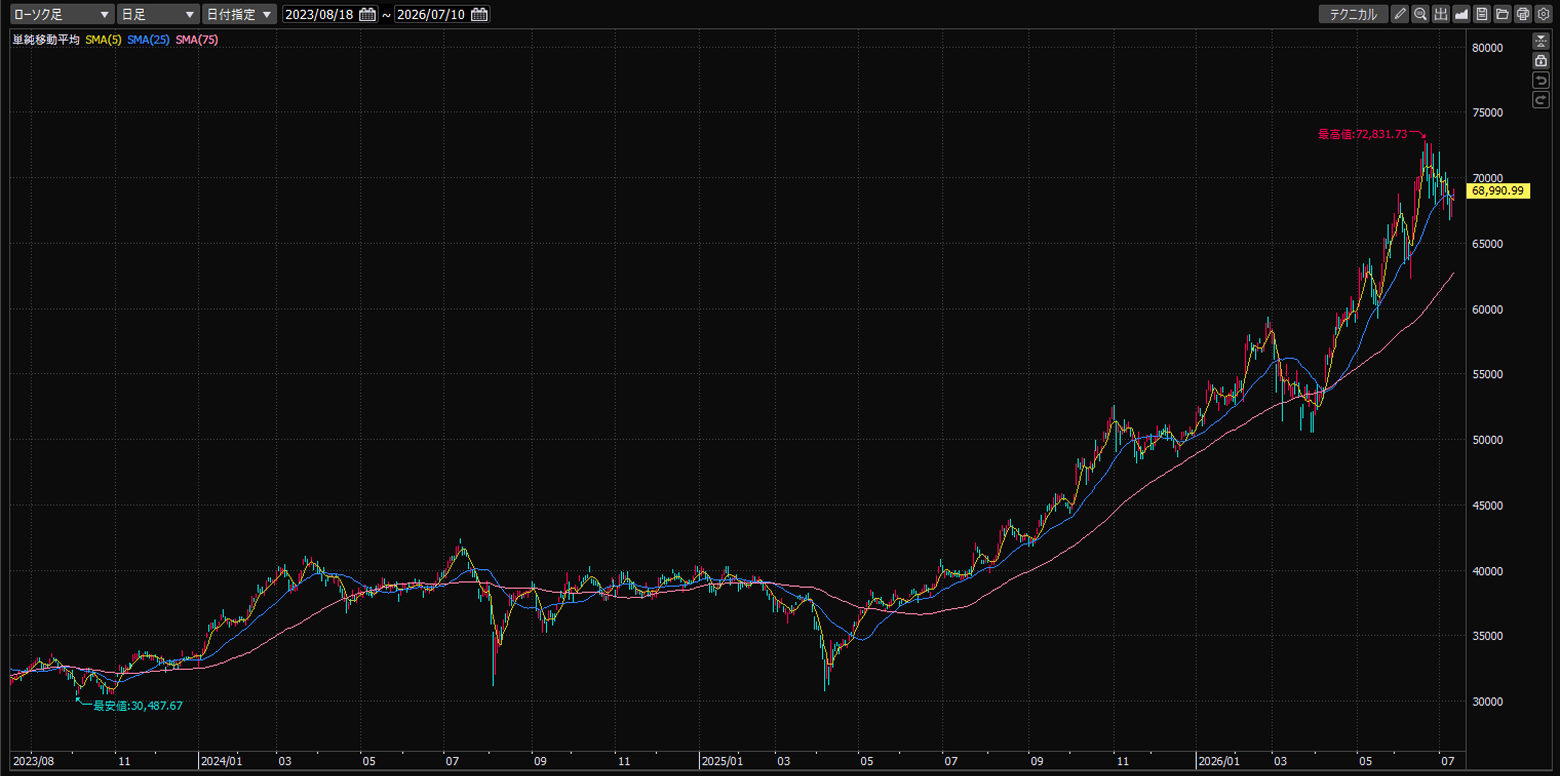The width and height of the screenshot is (1560, 776).
Task: Click the 65000 price axis label
Action: (1488, 244)
